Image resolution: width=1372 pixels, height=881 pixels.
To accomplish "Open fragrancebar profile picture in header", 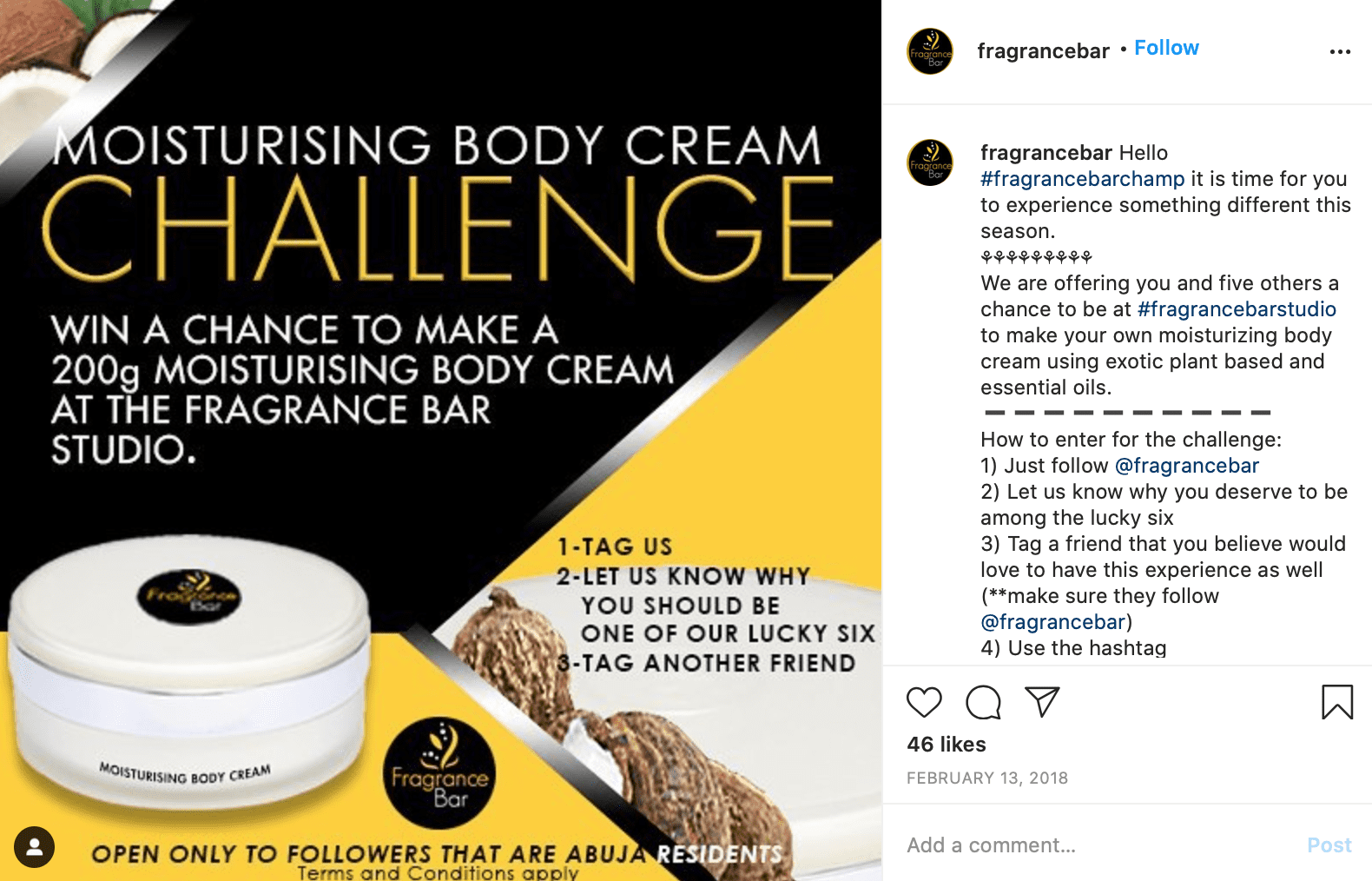I will tap(930, 51).
